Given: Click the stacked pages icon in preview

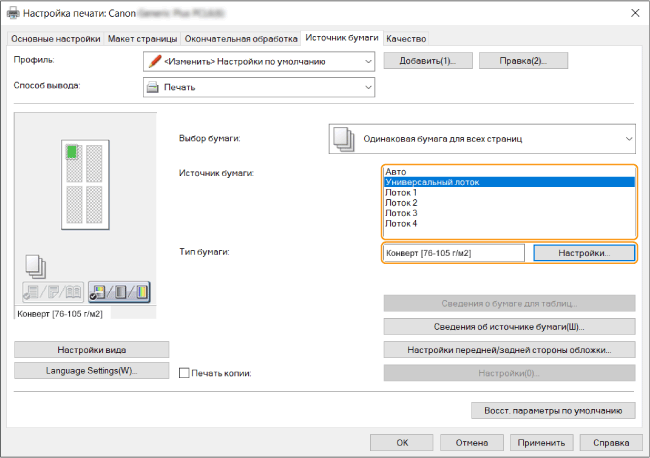Looking at the screenshot, I should [33, 266].
